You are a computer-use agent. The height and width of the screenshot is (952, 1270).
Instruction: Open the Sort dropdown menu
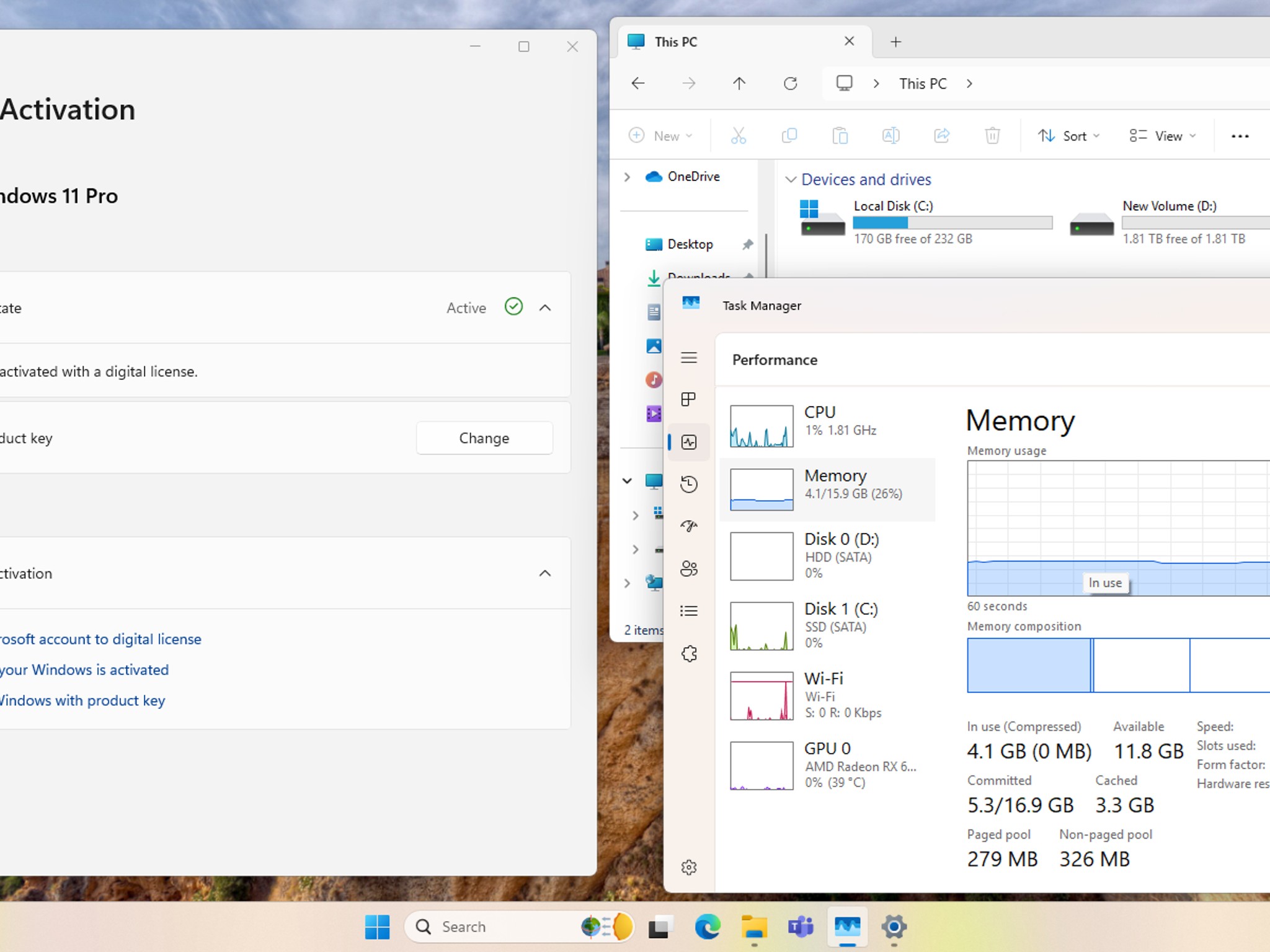pos(1069,136)
